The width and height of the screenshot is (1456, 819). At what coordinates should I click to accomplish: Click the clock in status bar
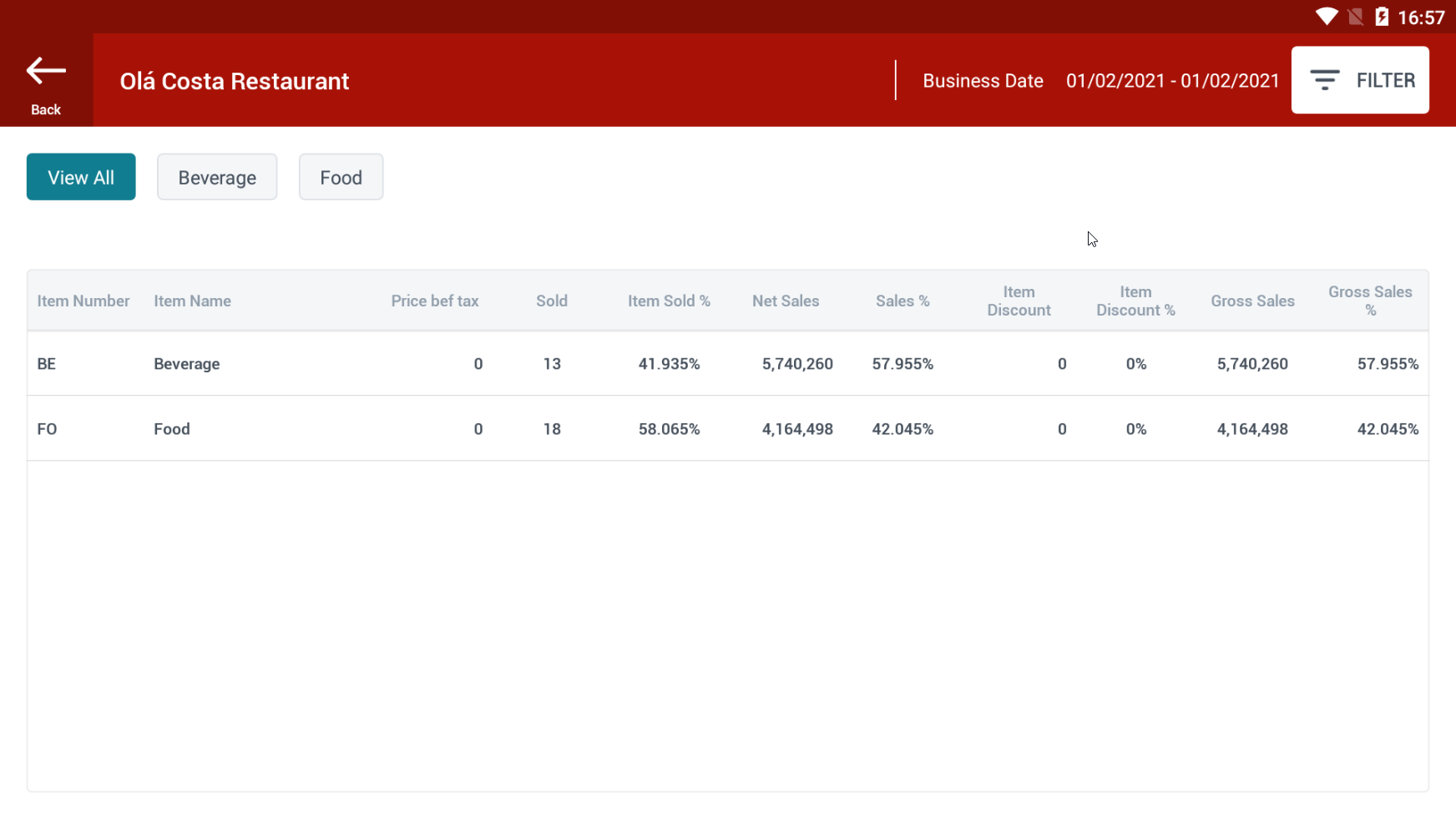pyautogui.click(x=1421, y=18)
